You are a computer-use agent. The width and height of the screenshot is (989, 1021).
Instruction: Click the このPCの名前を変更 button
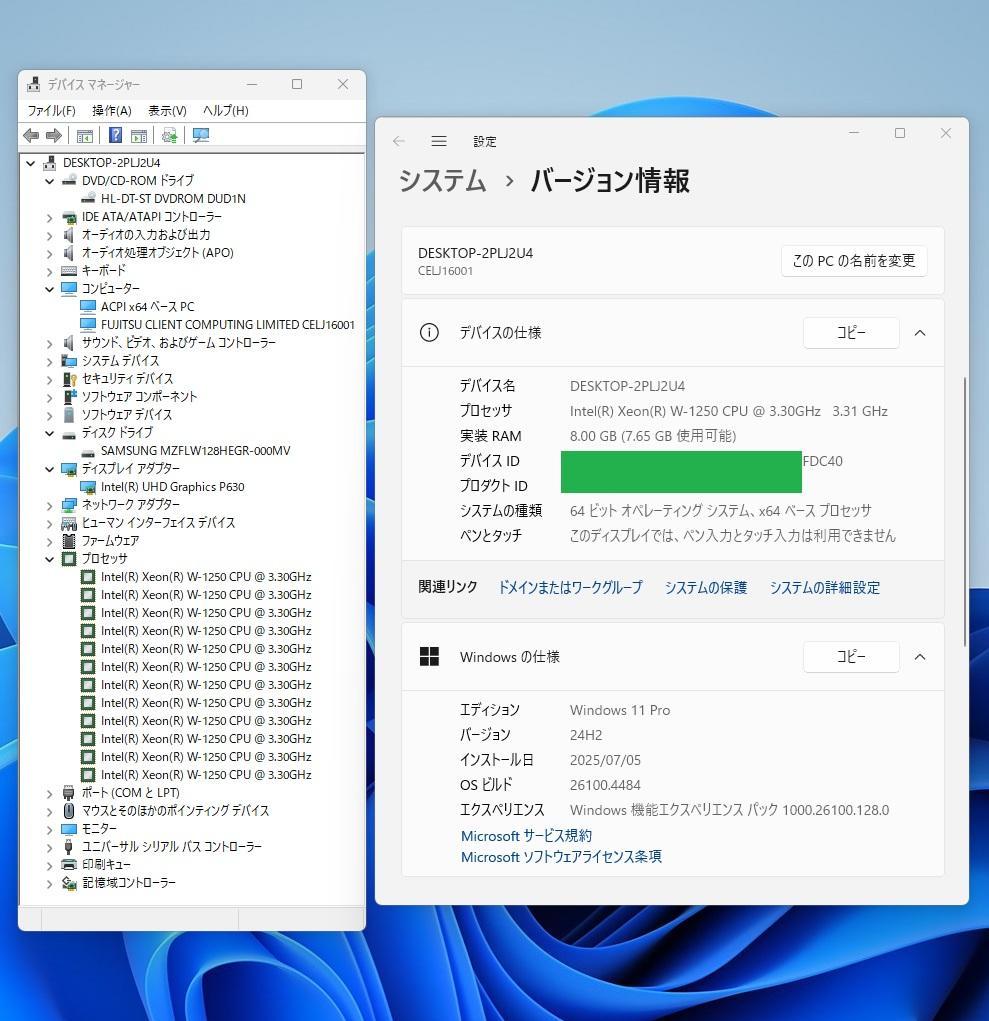coord(853,260)
